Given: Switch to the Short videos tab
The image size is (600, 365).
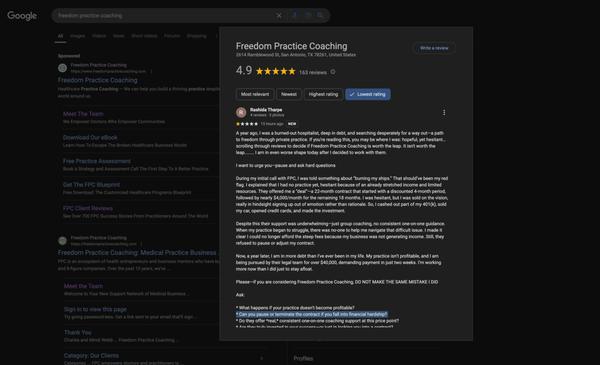Looking at the screenshot, I should click(144, 36).
